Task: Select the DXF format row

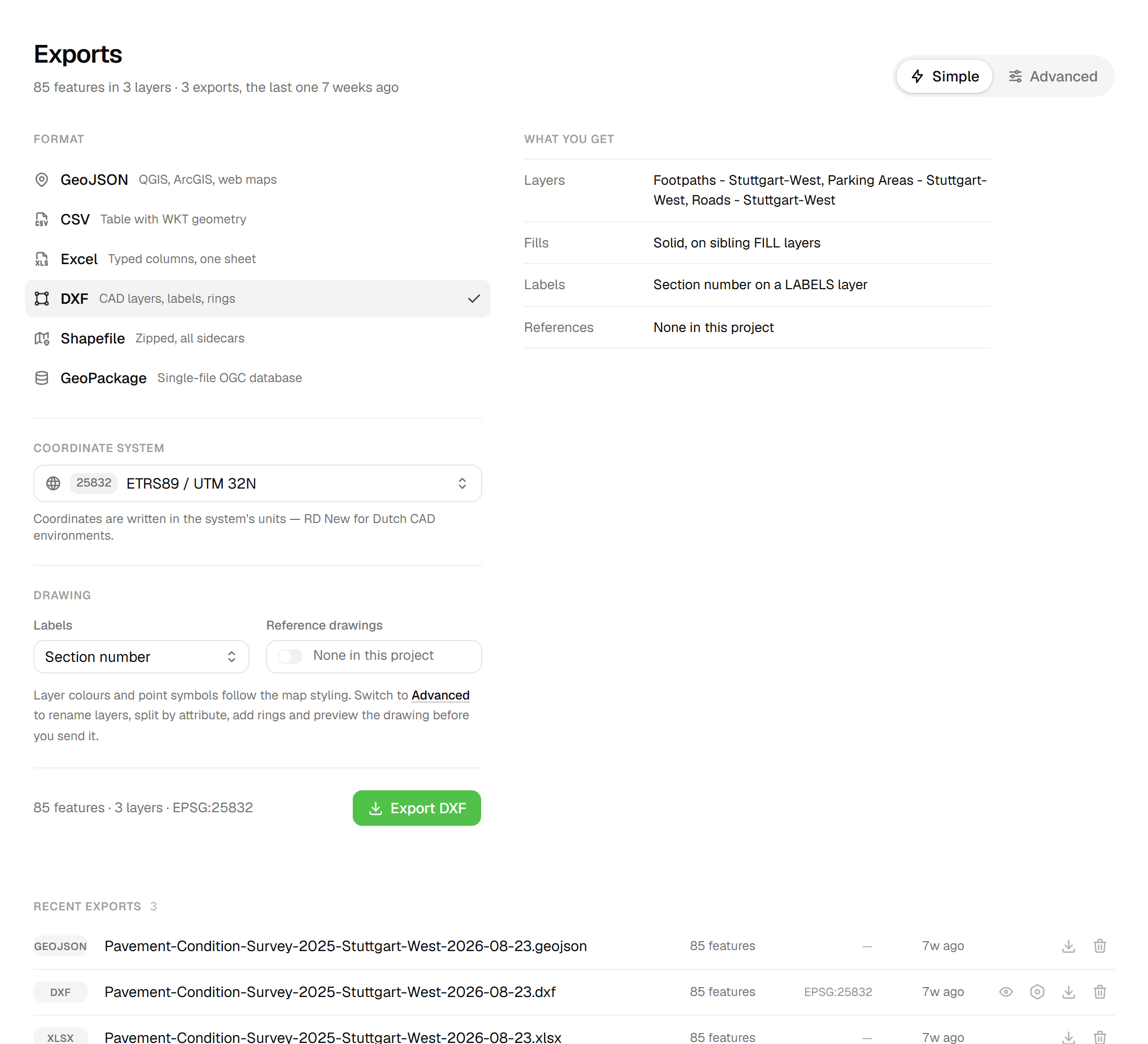Action: click(x=257, y=299)
